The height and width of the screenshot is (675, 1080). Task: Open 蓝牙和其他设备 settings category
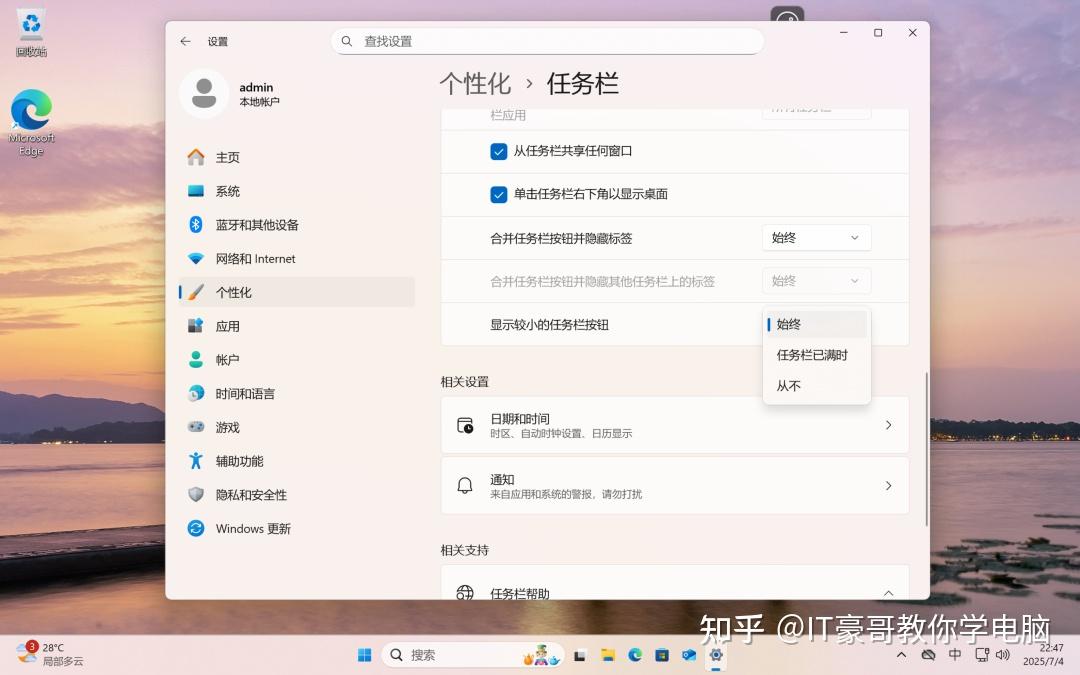tap(297, 225)
